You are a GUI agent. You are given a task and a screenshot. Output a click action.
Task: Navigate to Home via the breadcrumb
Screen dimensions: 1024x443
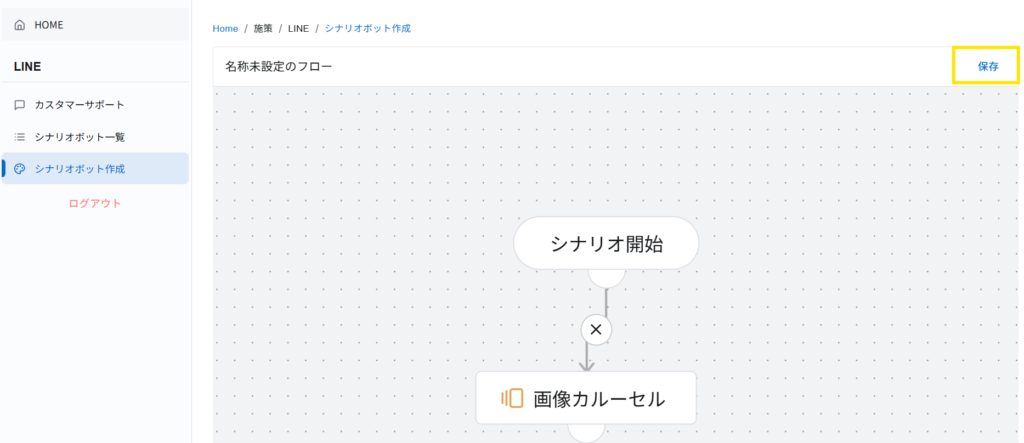pyautogui.click(x=225, y=28)
